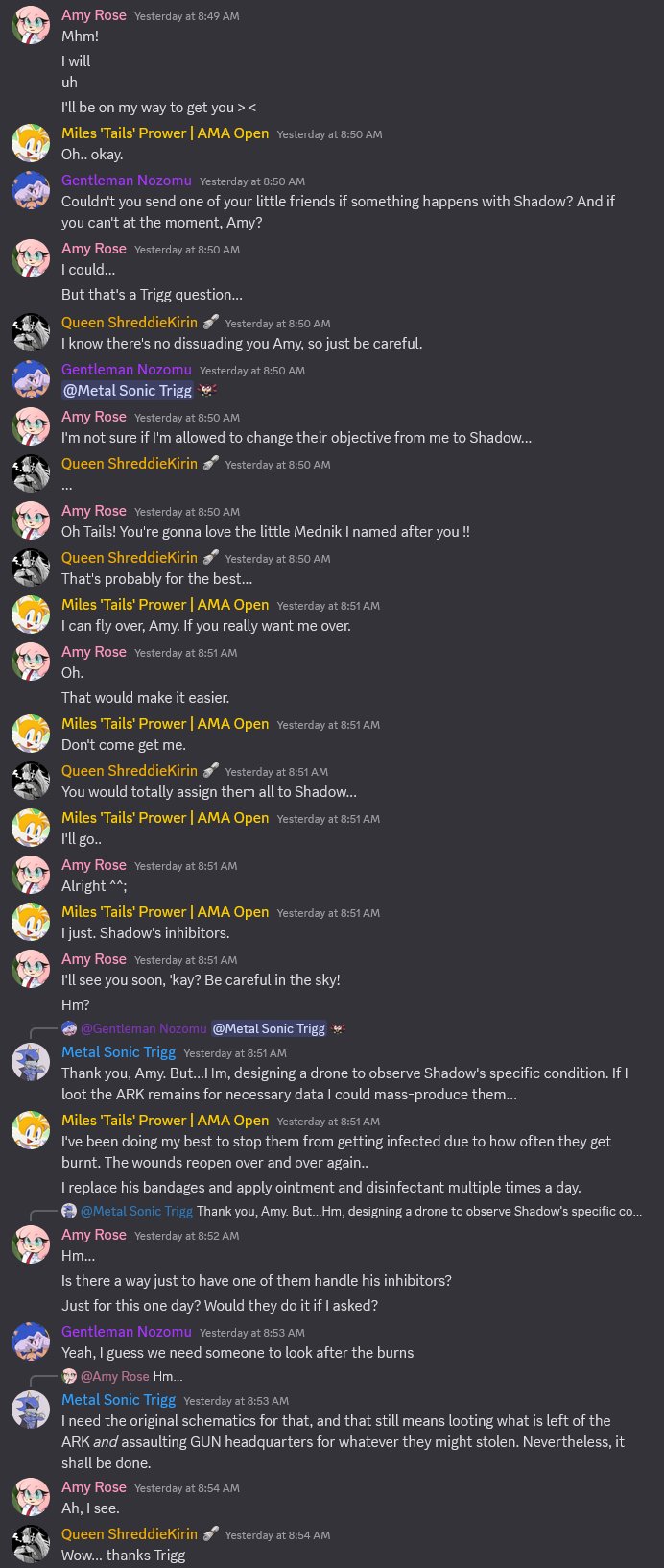Click the timestamp "Yesterday at 8:49 AM"
This screenshot has width=664, height=1568.
click(187, 17)
